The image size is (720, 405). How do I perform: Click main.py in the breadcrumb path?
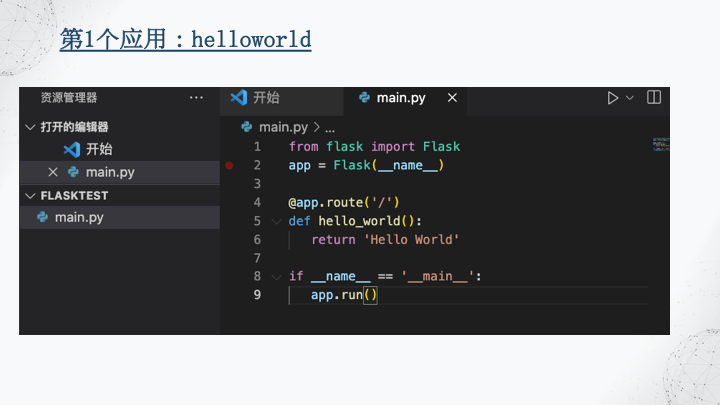point(283,127)
